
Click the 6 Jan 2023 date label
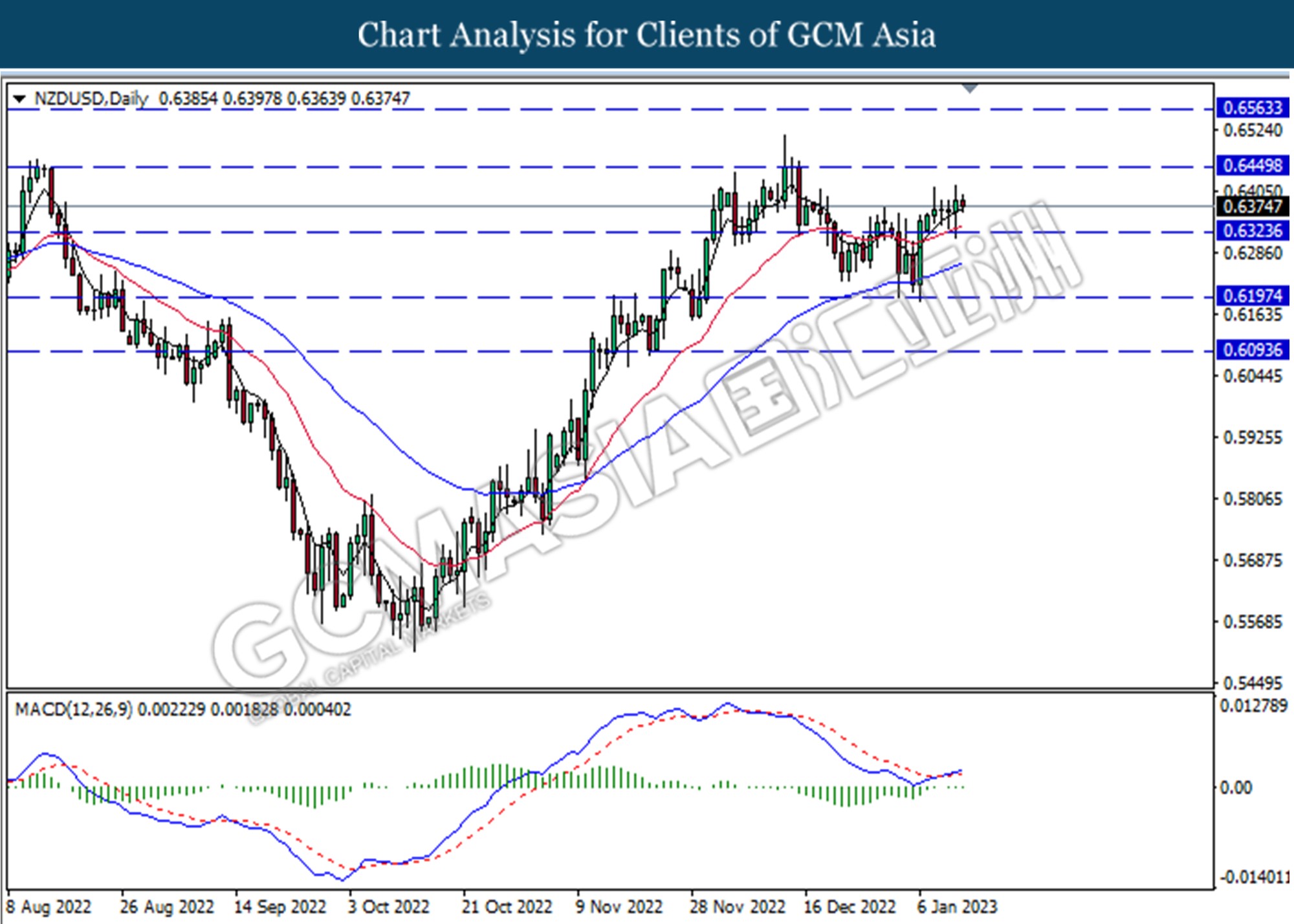click(x=958, y=907)
